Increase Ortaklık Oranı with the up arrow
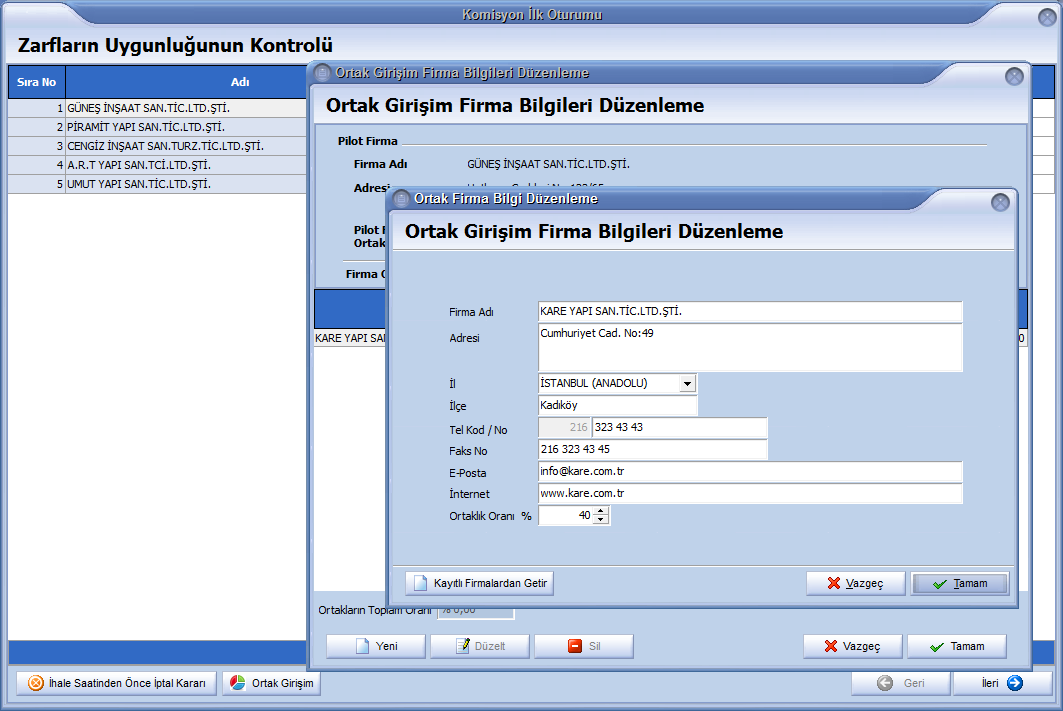This screenshot has width=1063, height=711. [600, 511]
